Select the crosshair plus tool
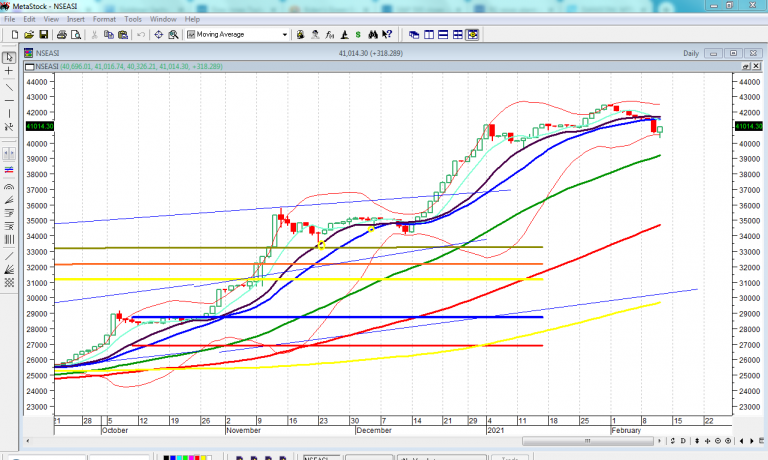This screenshot has height=460, width=768. tap(9, 71)
